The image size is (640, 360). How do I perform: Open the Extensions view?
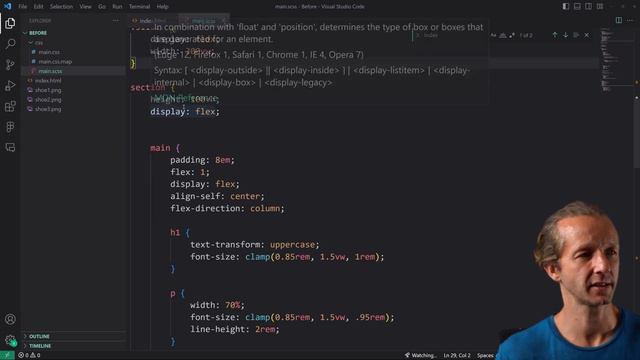pos(10,106)
